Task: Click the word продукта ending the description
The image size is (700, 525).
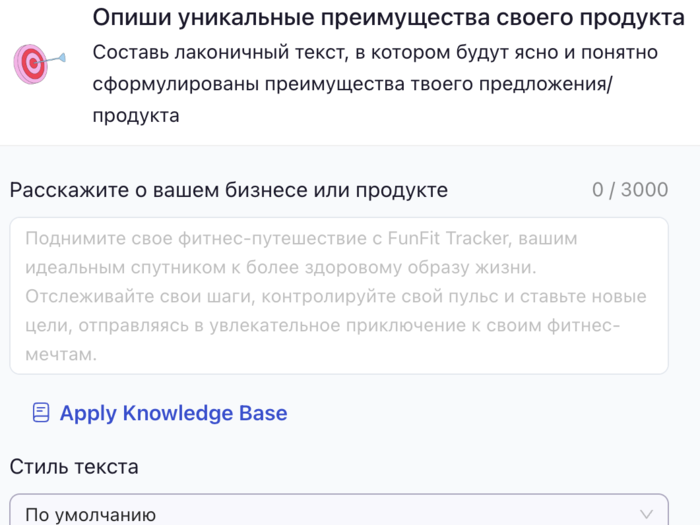Action: 136,116
